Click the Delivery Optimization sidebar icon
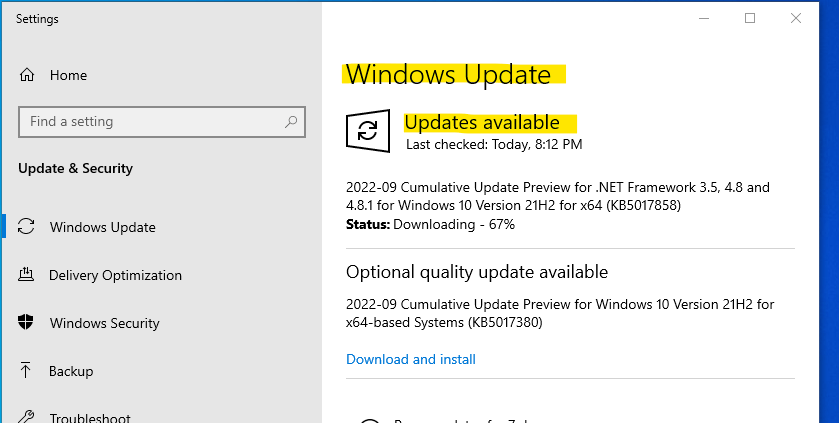839x423 pixels. [x=27, y=275]
